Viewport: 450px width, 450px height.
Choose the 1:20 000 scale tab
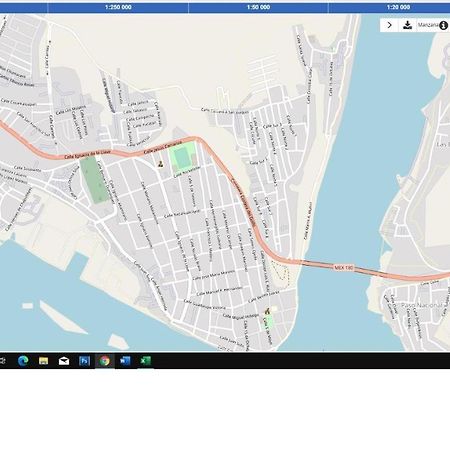pyautogui.click(x=398, y=7)
